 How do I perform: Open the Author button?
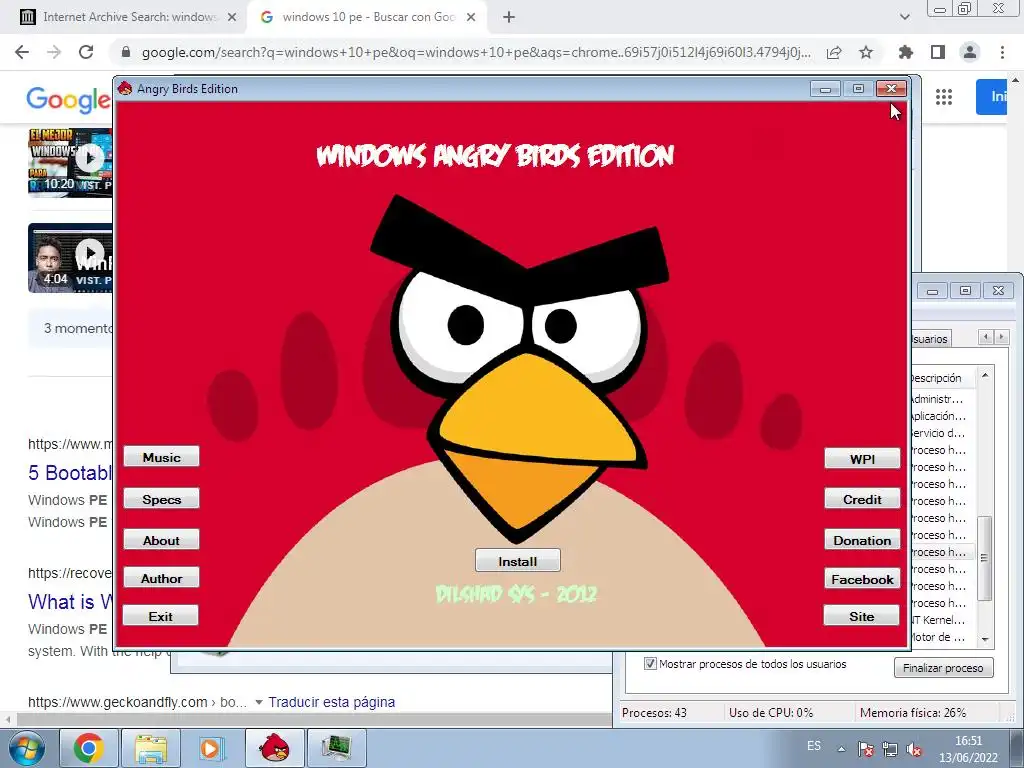coord(161,578)
